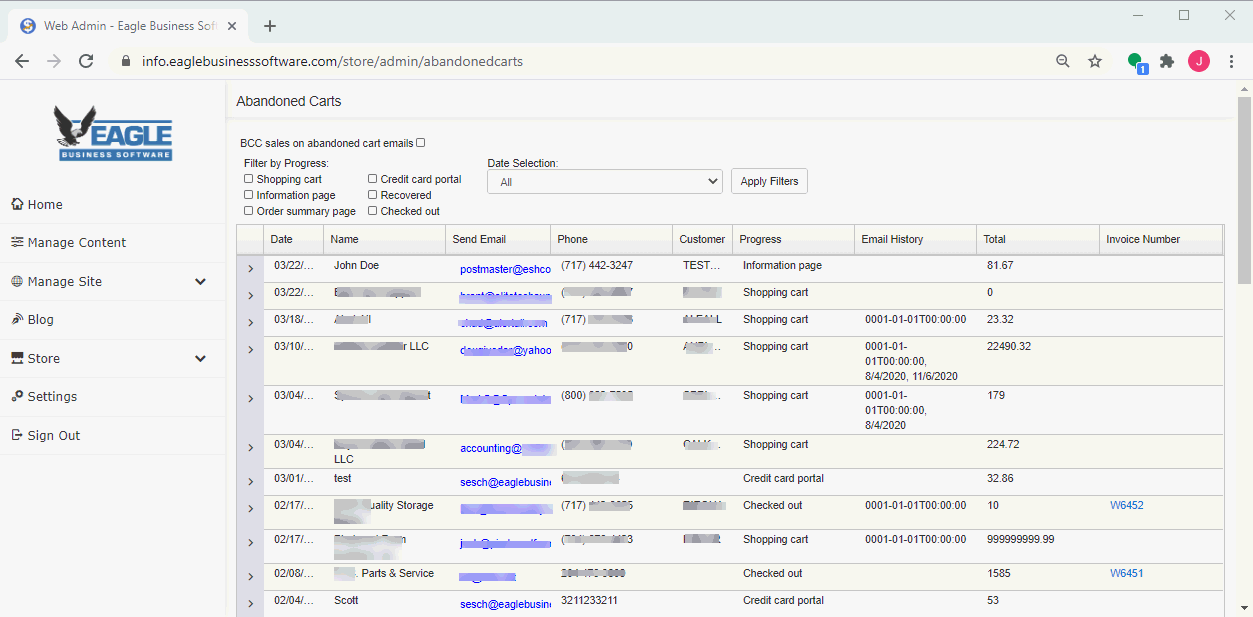The width and height of the screenshot is (1253, 617).
Task: Open Manage Content in the sidebar
Action: (77, 243)
